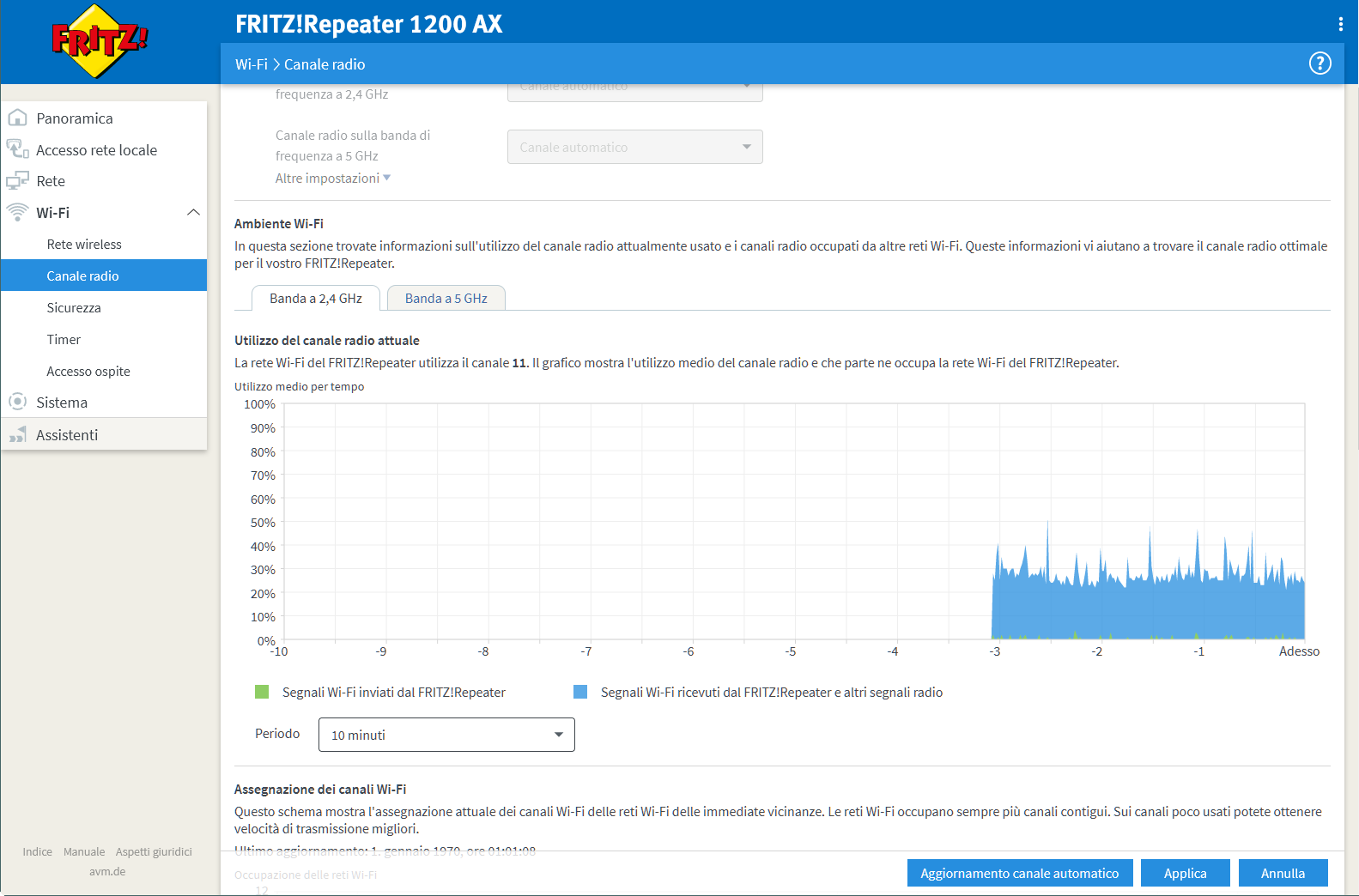Screen dimensions: 1359x896
Task: Select the Banda a 2,4 GHz tab
Action: pos(315,299)
